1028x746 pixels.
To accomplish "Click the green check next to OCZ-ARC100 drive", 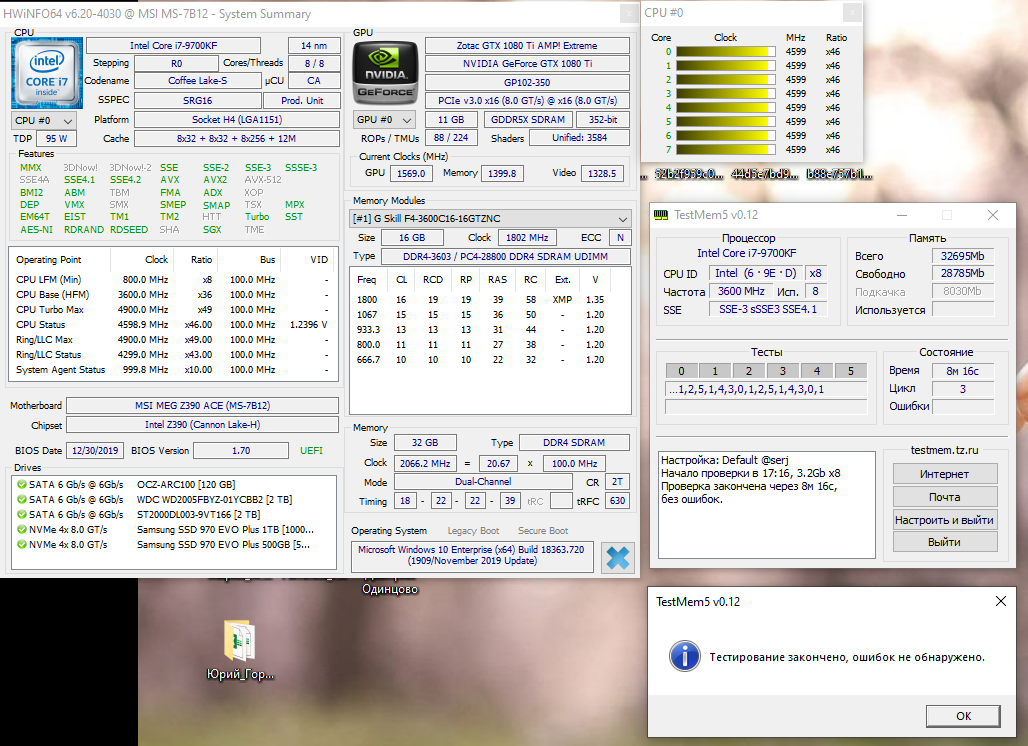I will click(x=22, y=484).
